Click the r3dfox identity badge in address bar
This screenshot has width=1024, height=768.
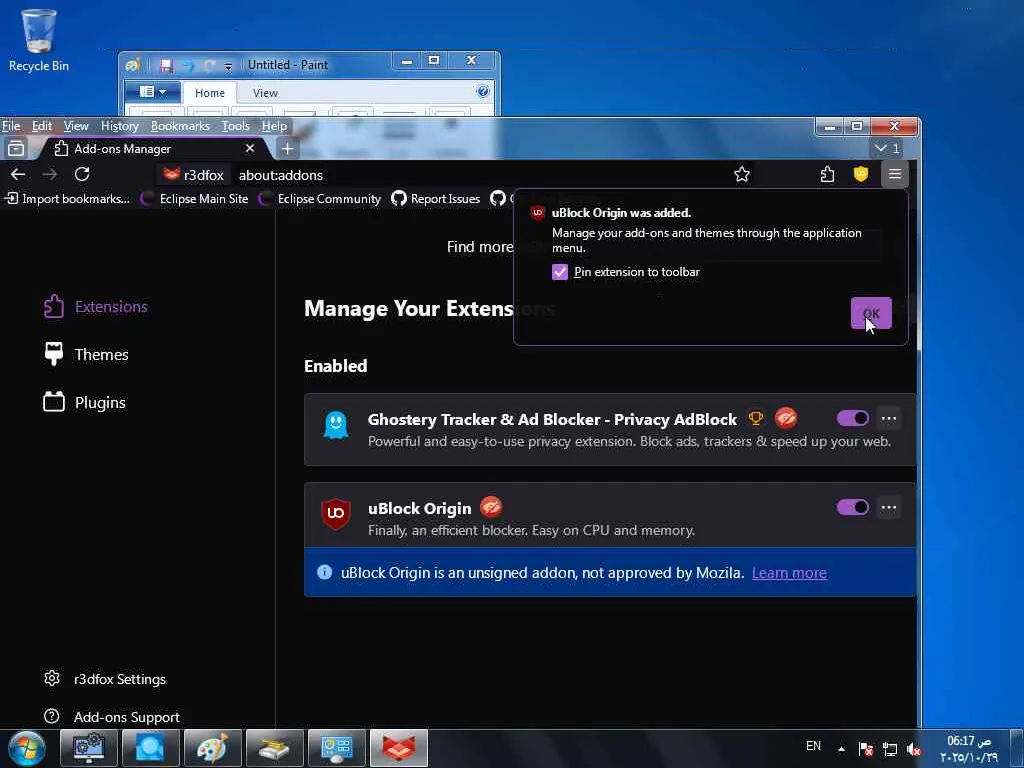click(194, 175)
